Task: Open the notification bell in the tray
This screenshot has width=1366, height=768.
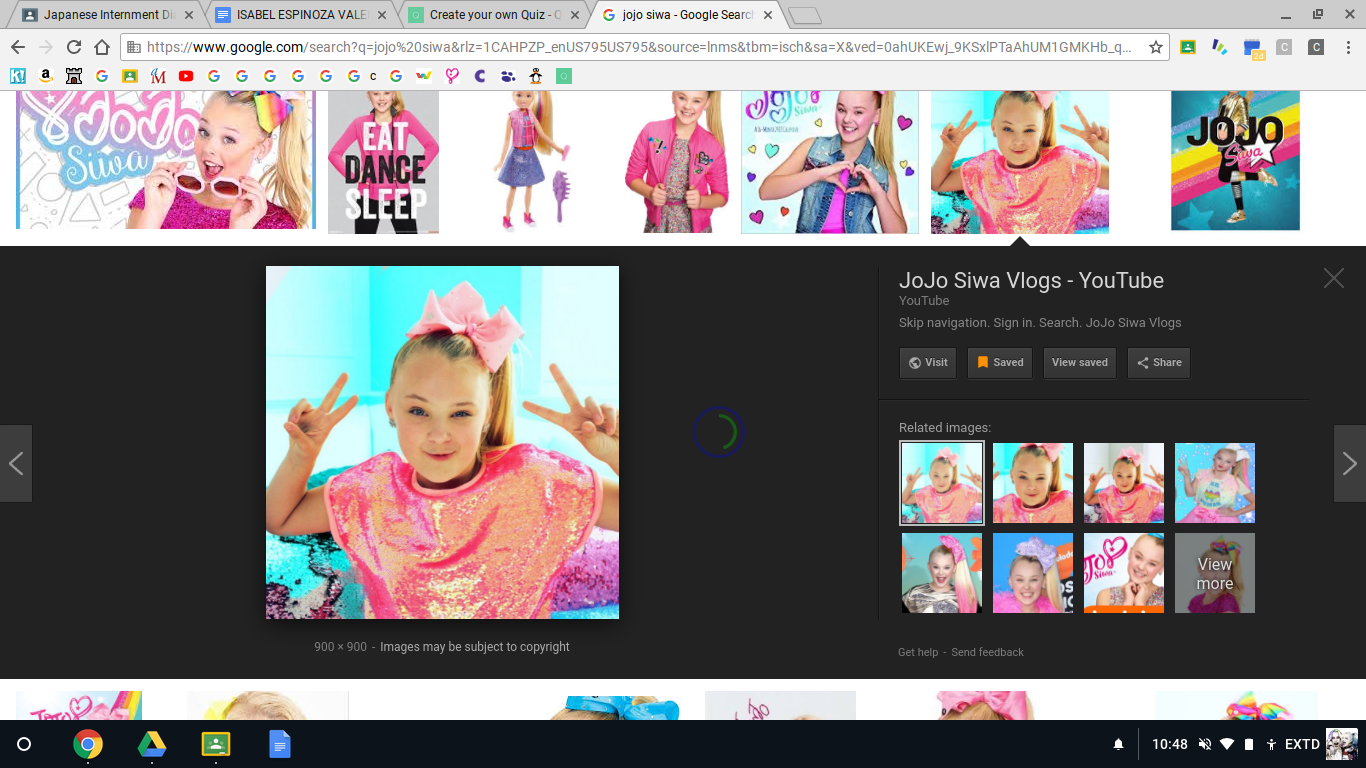Action: point(1118,745)
